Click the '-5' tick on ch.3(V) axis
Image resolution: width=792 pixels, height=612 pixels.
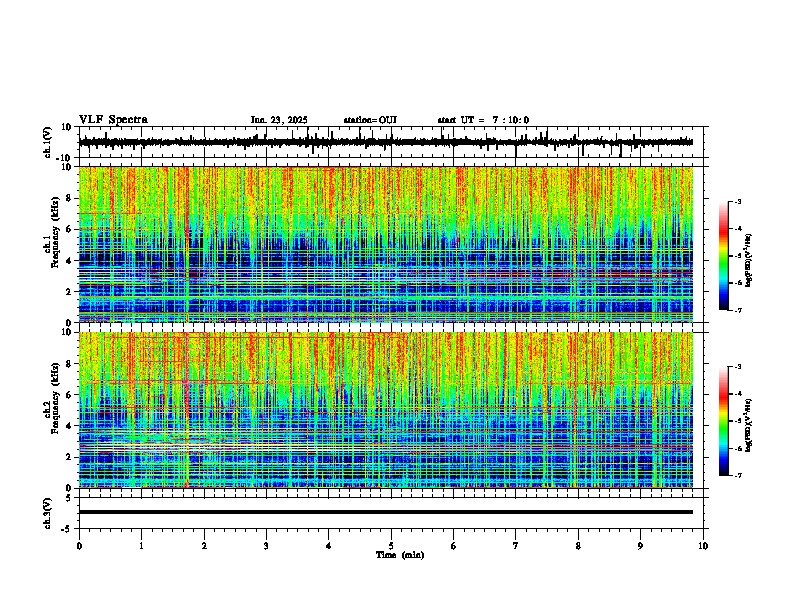point(67,529)
